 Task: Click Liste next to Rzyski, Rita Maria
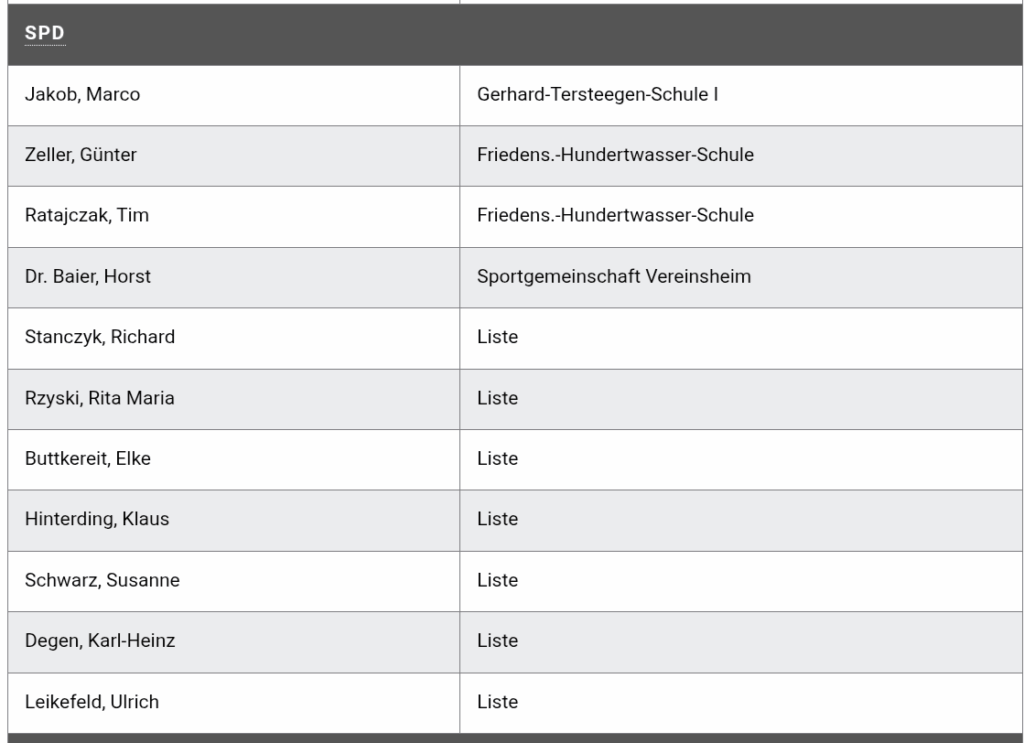pyautogui.click(x=498, y=398)
